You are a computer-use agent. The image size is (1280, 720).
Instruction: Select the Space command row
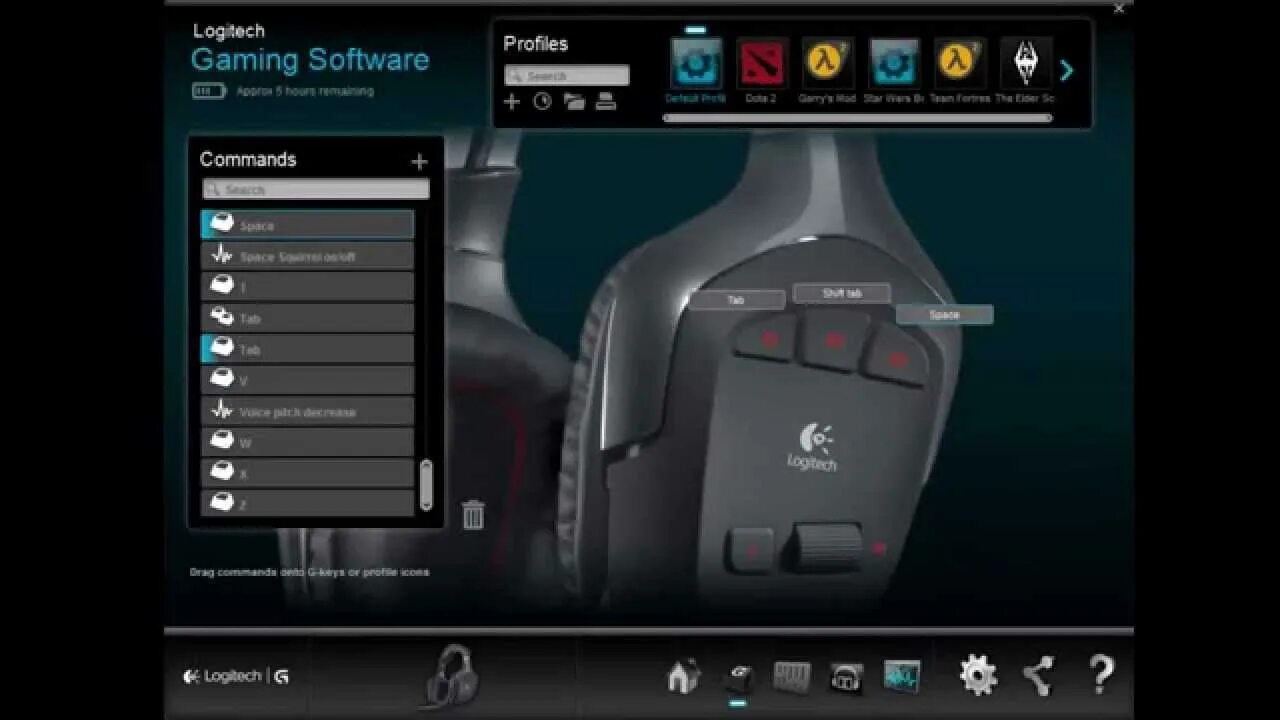click(308, 224)
